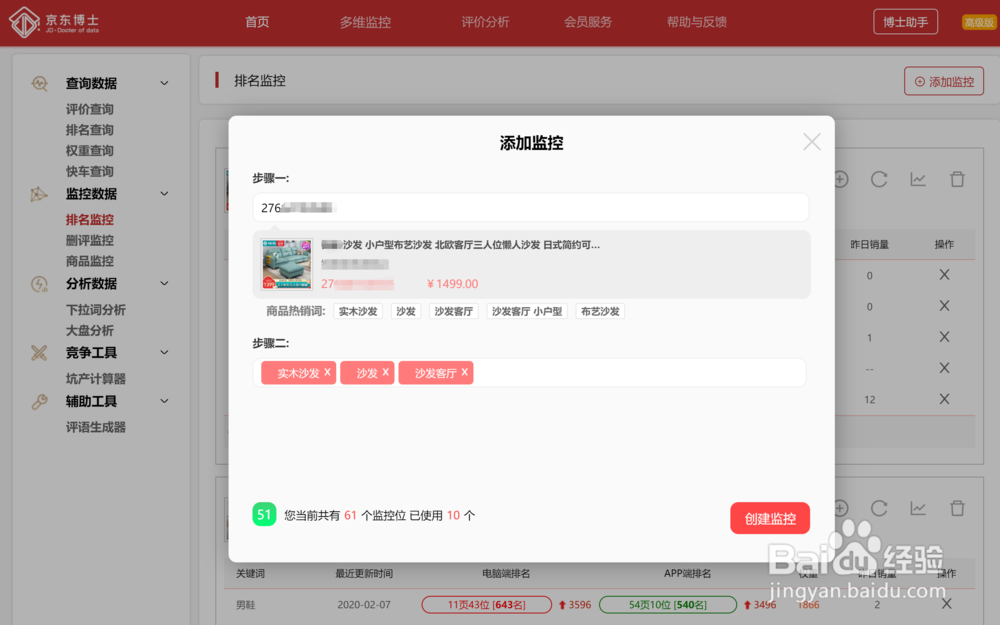1000x625 pixels.
Task: Click the 博士助手 button in the top bar
Action: pyautogui.click(x=905, y=21)
